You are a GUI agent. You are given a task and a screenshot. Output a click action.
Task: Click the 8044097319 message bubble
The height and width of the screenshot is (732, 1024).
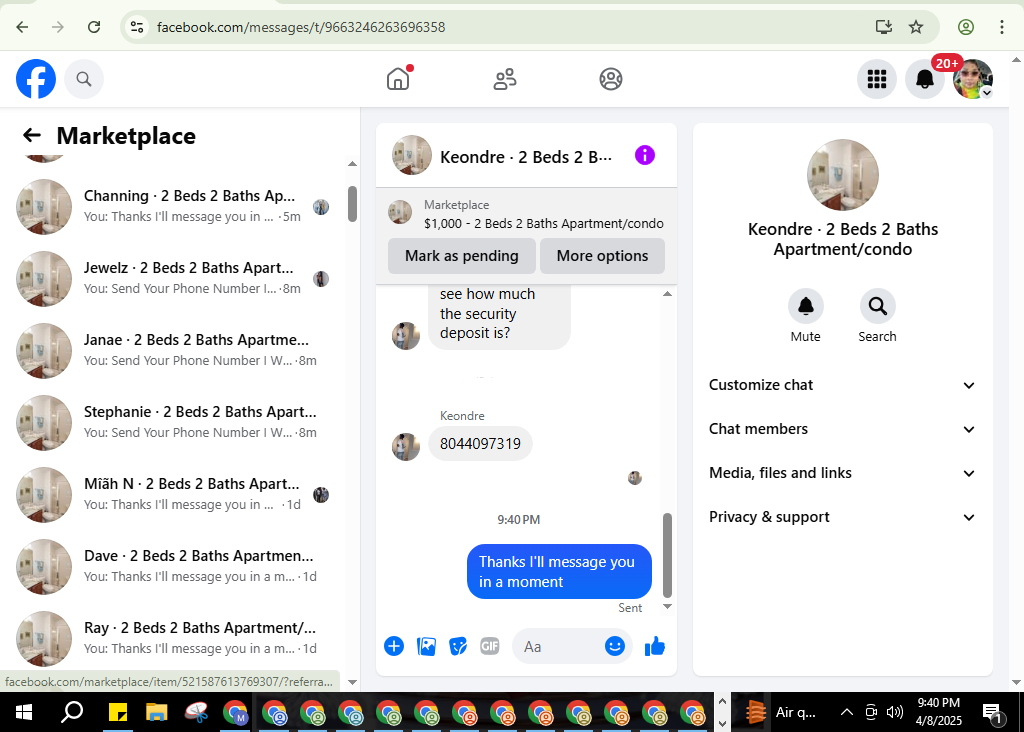click(480, 444)
